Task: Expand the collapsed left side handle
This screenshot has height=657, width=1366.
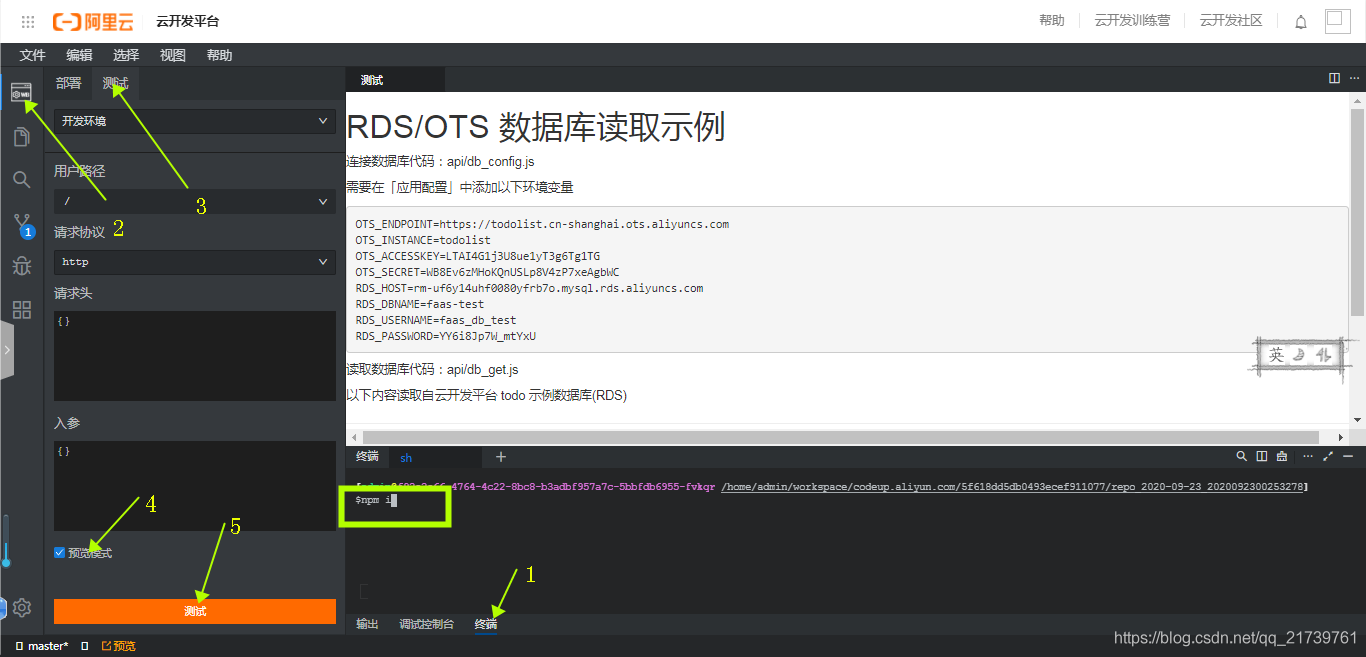Action: 7,350
